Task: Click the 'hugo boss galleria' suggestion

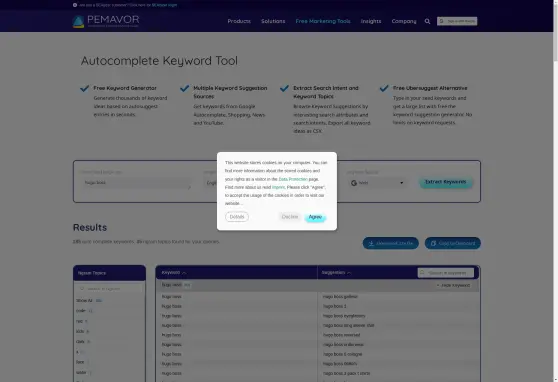Action: [340, 297]
